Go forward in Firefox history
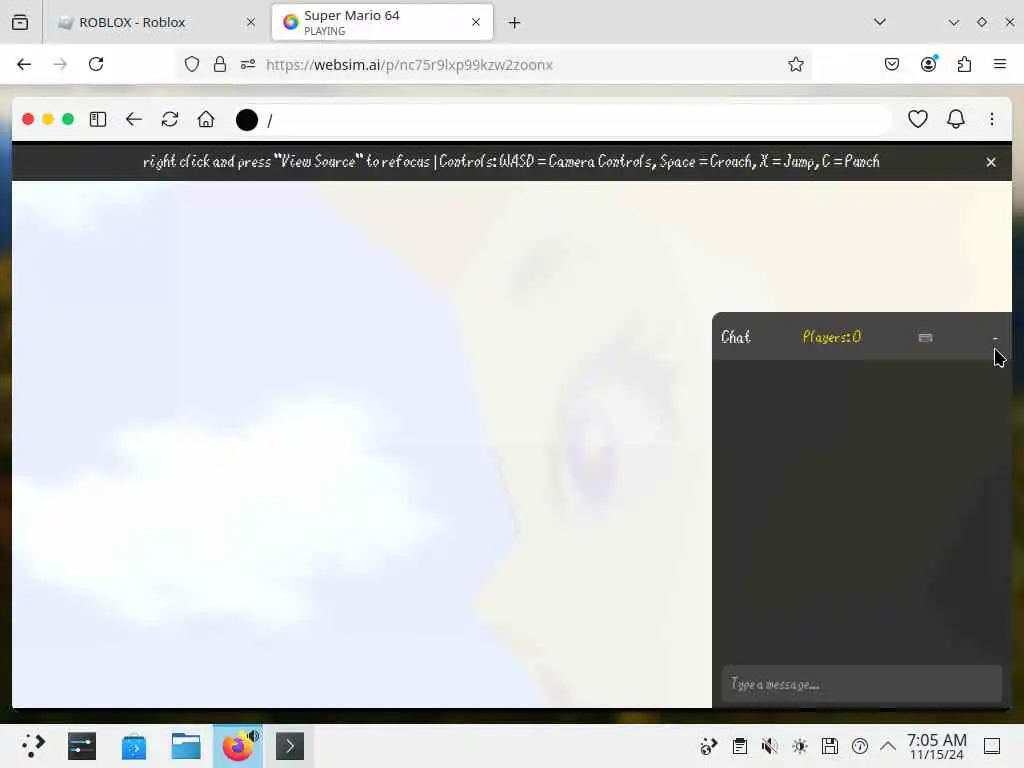The width and height of the screenshot is (1024, 768). 60,64
